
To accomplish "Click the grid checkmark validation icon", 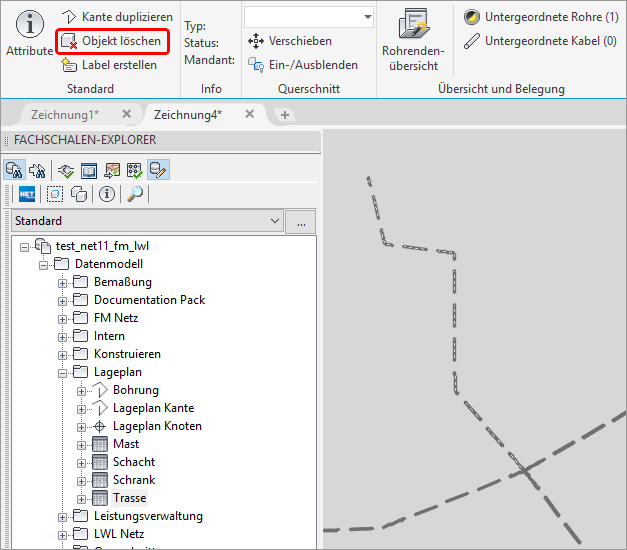I will click(x=134, y=171).
